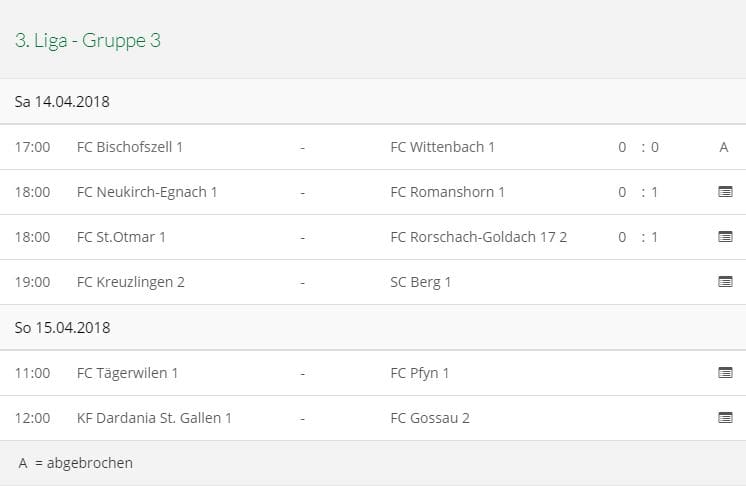Open match details icon for Dardania vs Gossau
Viewport: 746px width, 486px height.
click(x=725, y=418)
